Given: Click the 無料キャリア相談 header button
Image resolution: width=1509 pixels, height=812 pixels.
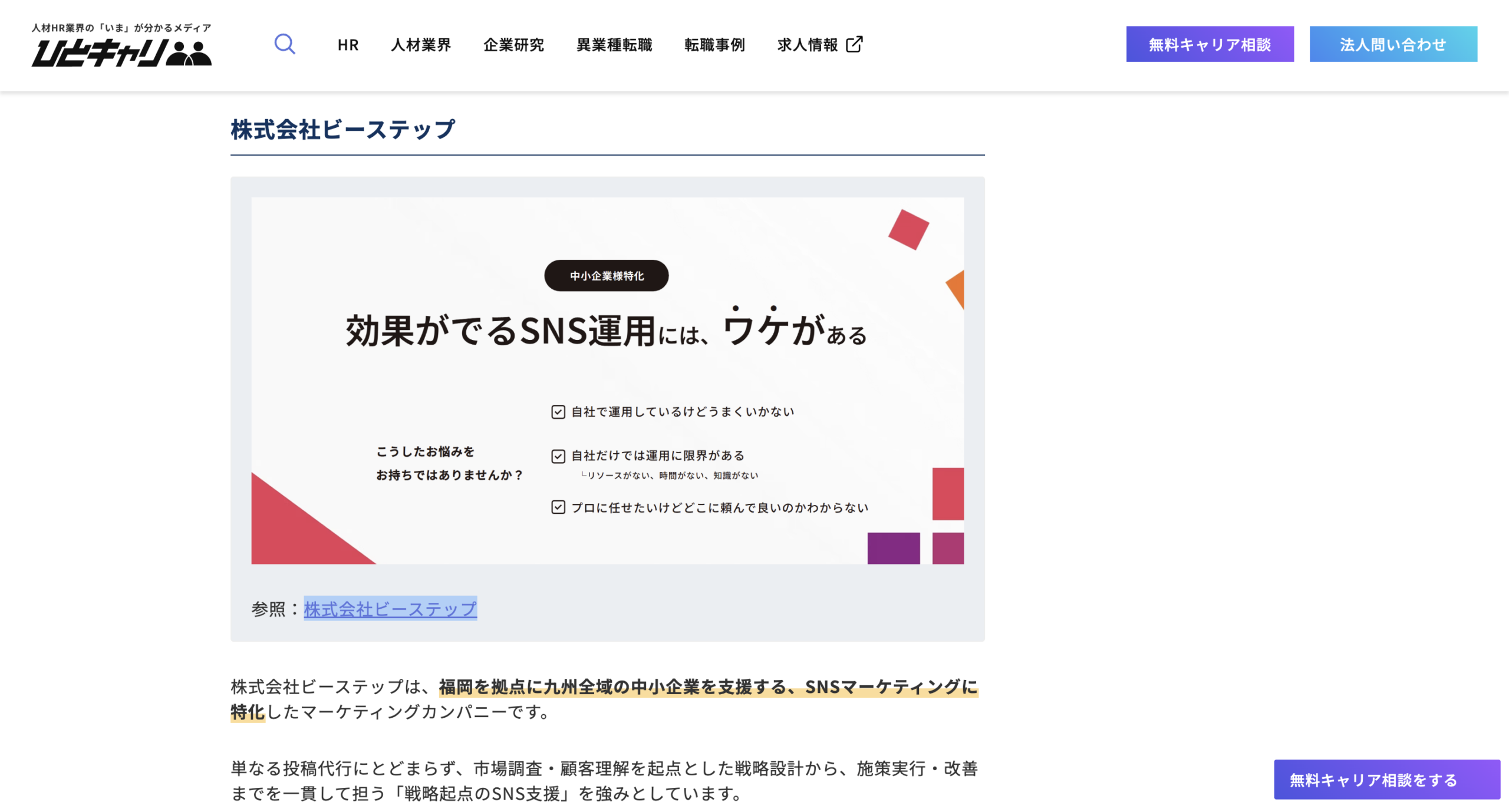Looking at the screenshot, I should click(1210, 44).
